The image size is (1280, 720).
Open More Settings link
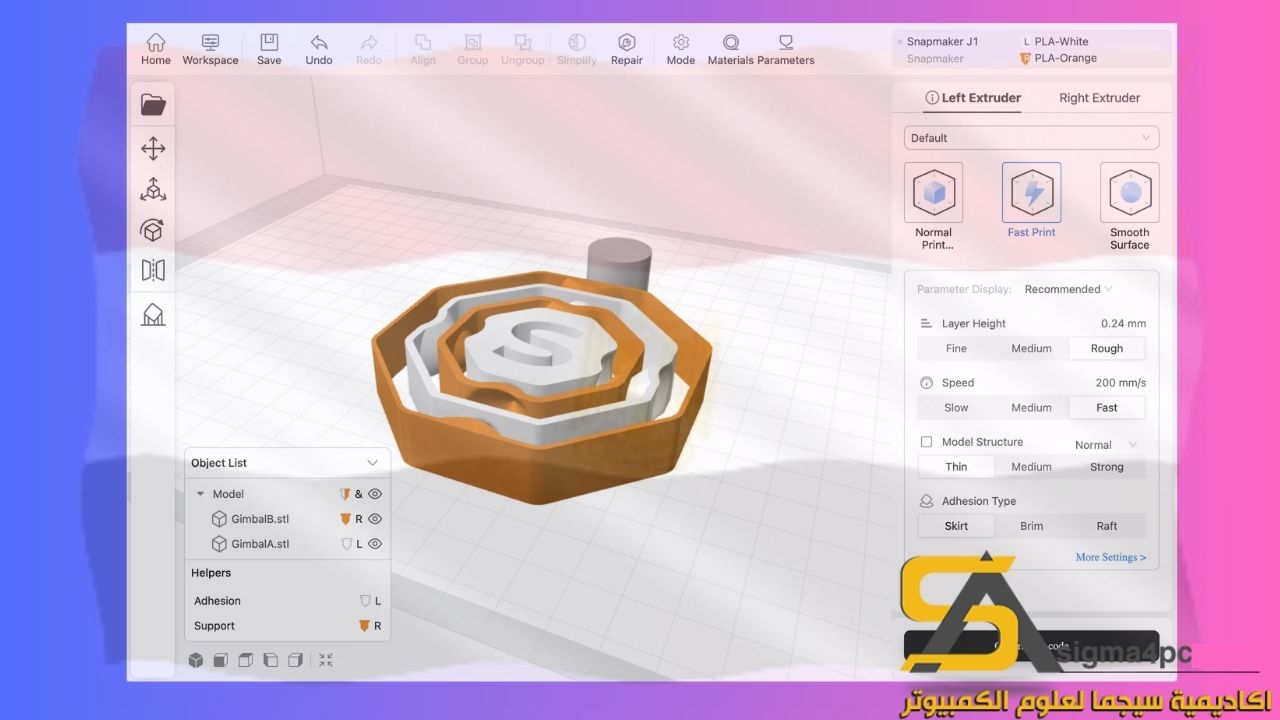[1110, 557]
